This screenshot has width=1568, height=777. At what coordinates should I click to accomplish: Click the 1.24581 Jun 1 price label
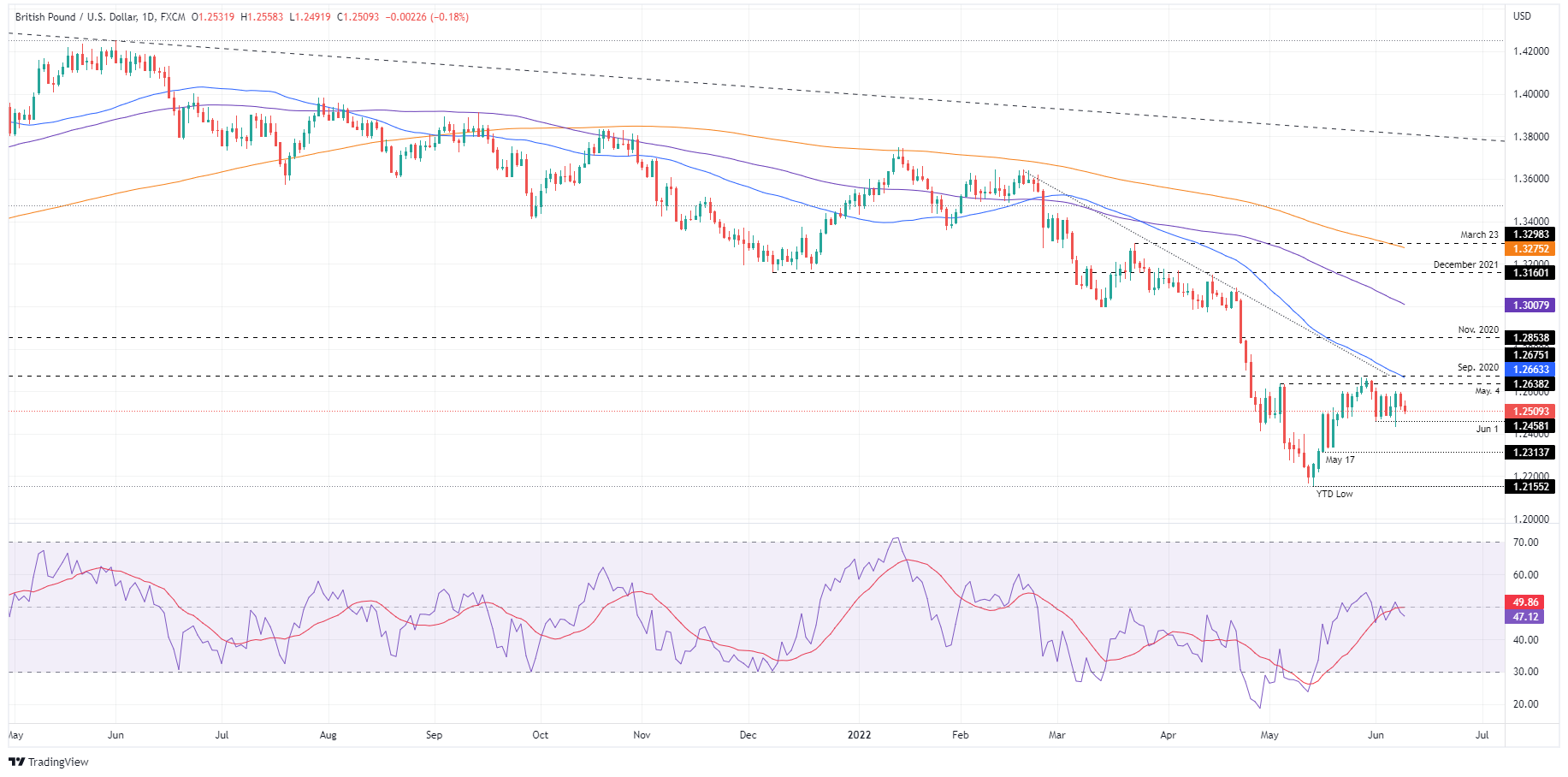tap(1531, 426)
